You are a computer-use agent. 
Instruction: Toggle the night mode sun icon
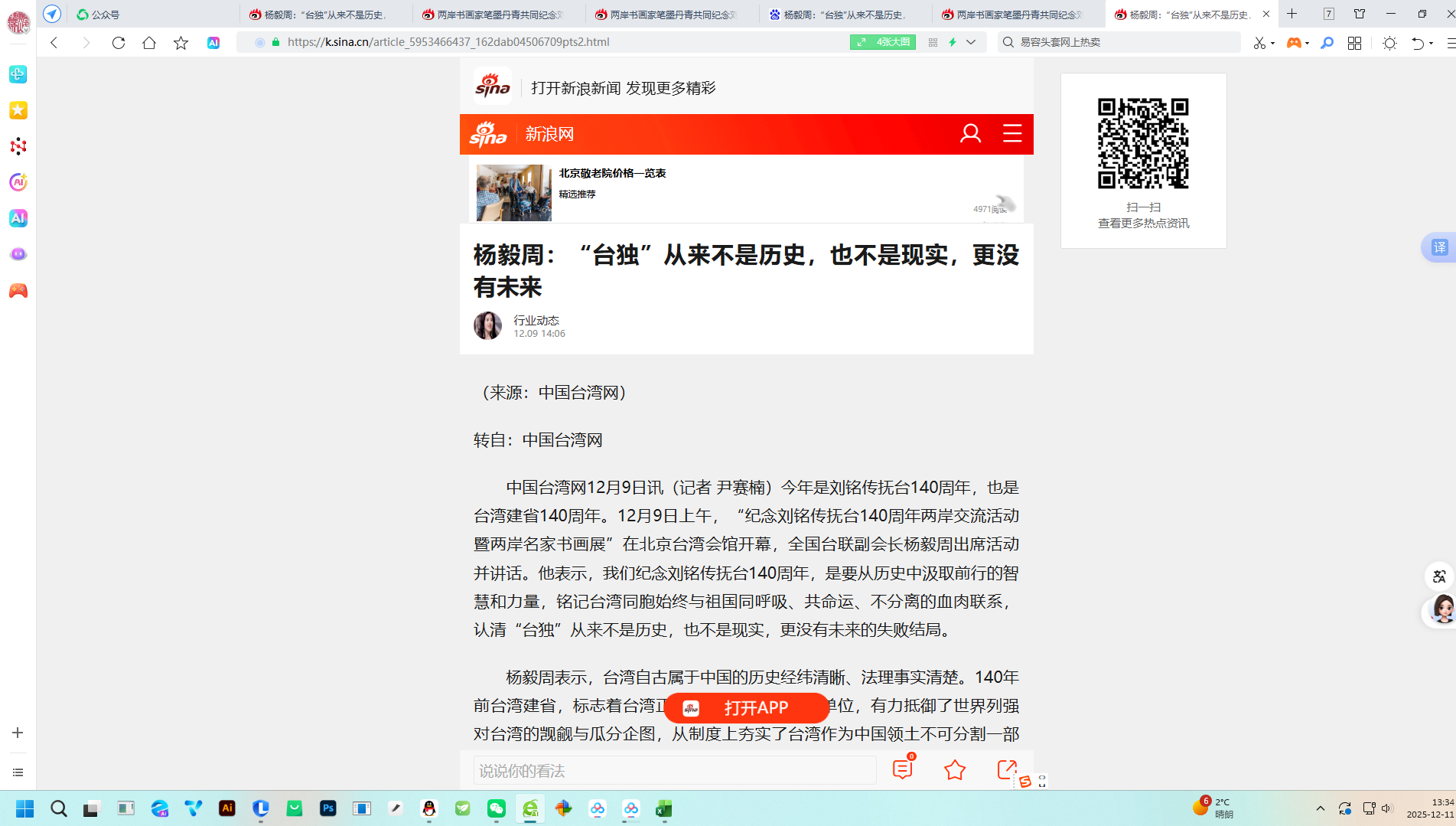pyautogui.click(x=1389, y=43)
